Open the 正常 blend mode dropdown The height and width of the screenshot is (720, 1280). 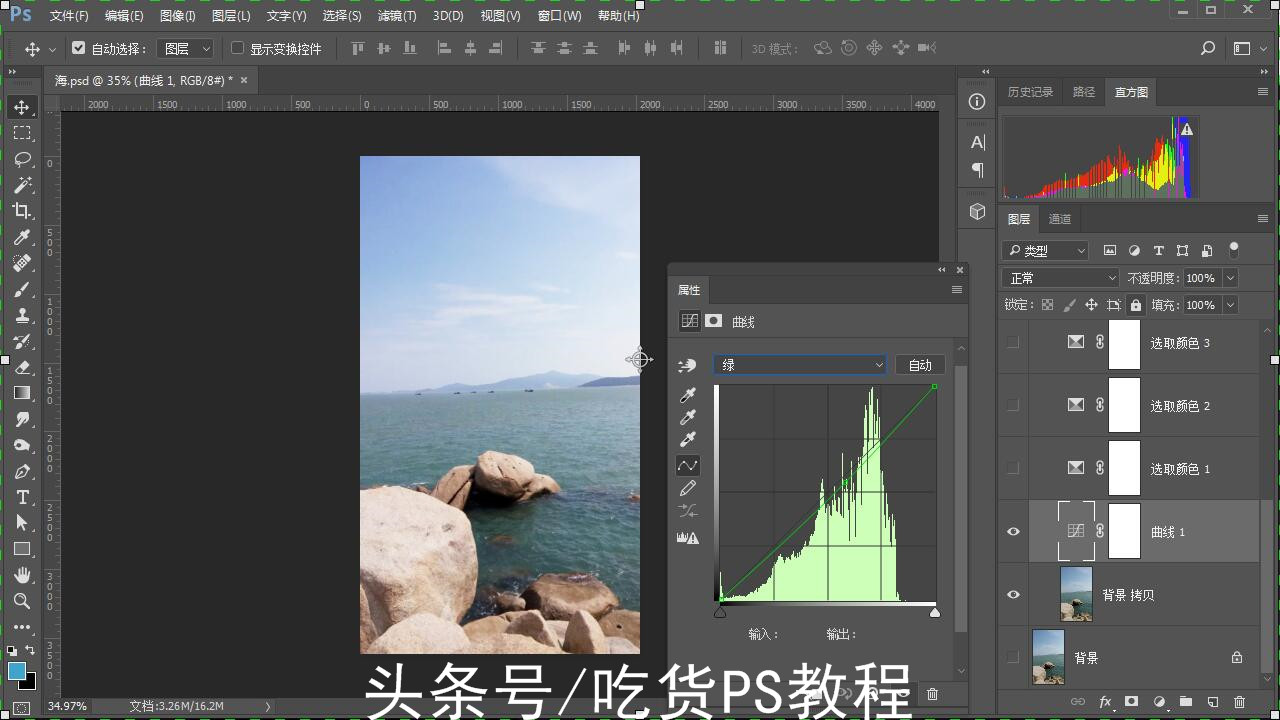pyautogui.click(x=1060, y=277)
